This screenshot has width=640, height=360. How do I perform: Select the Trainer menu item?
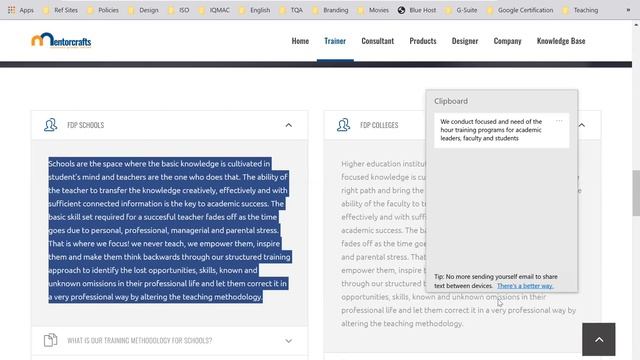tap(335, 41)
